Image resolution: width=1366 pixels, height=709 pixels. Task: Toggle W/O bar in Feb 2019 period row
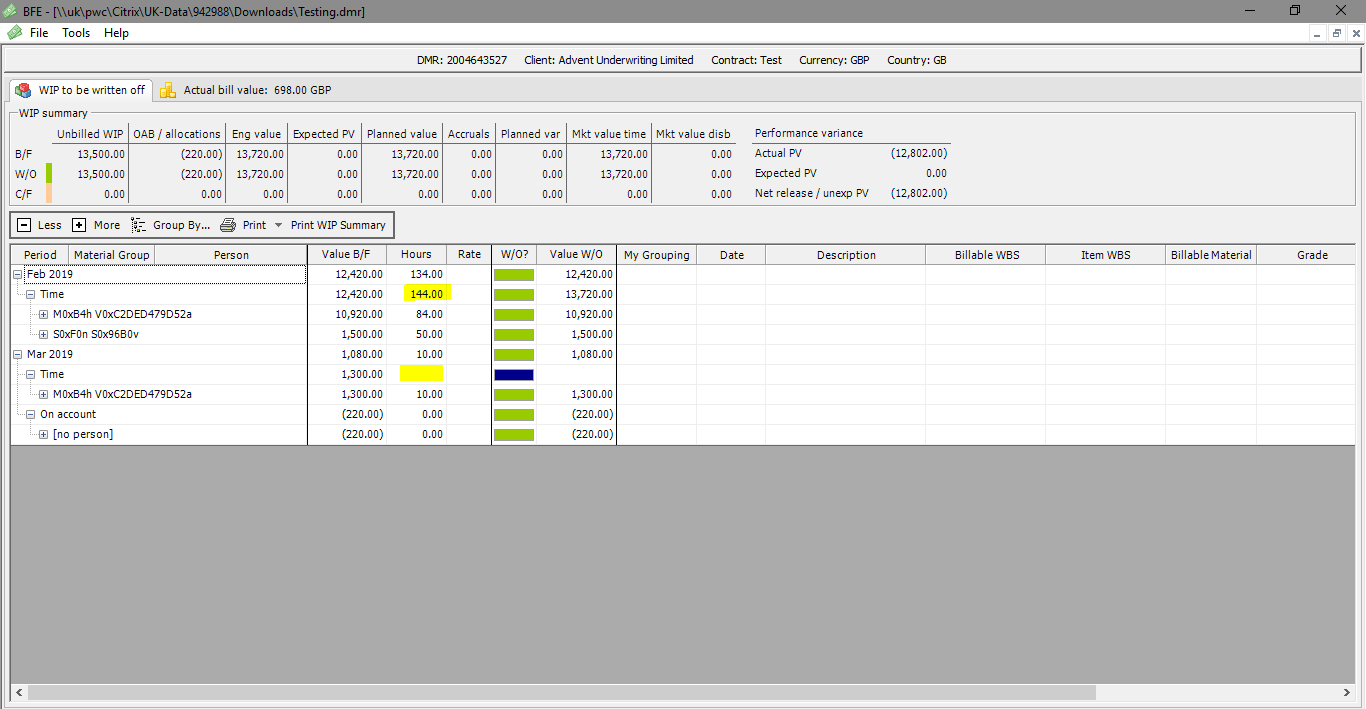click(514, 275)
